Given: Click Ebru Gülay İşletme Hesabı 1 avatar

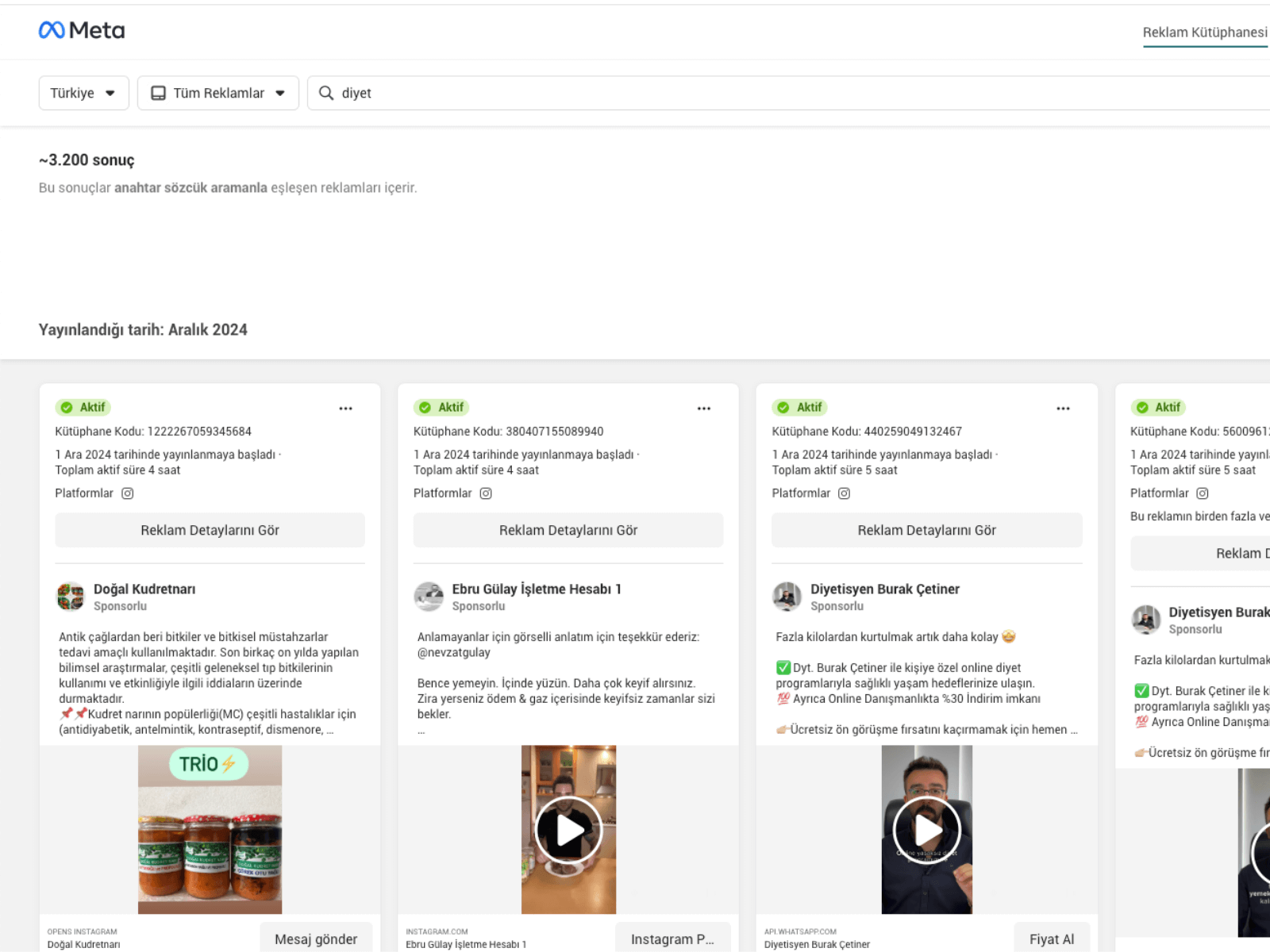Looking at the screenshot, I should pyautogui.click(x=429, y=597).
